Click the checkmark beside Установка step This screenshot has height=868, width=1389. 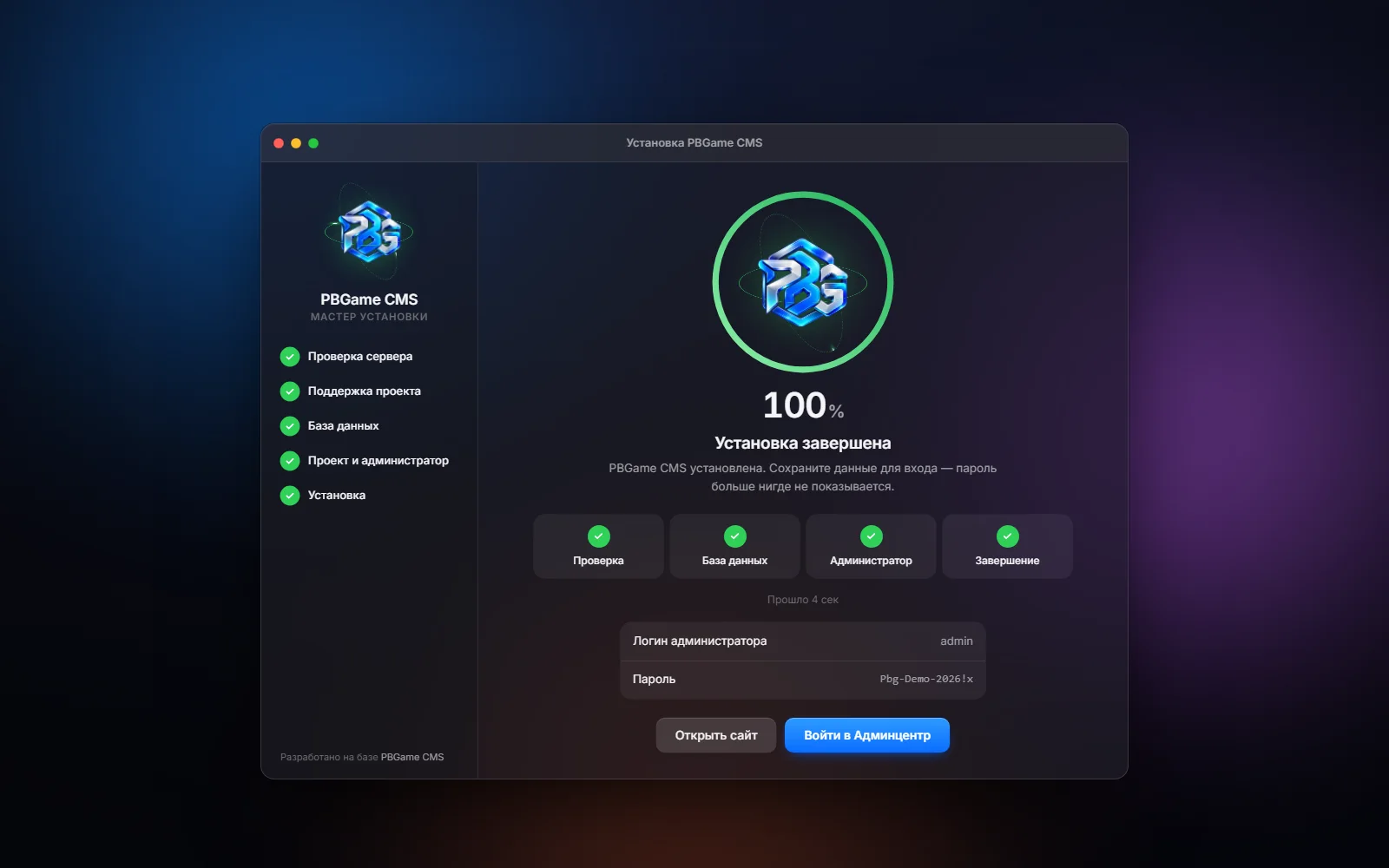point(290,496)
